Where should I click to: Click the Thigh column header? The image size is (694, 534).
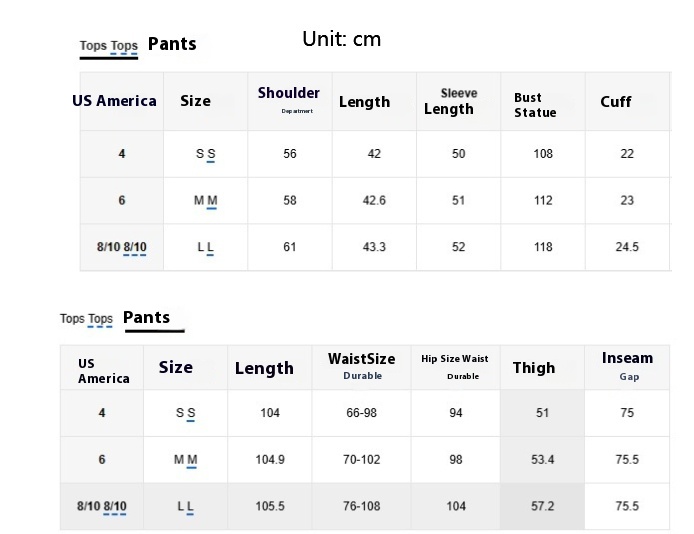tap(534, 368)
